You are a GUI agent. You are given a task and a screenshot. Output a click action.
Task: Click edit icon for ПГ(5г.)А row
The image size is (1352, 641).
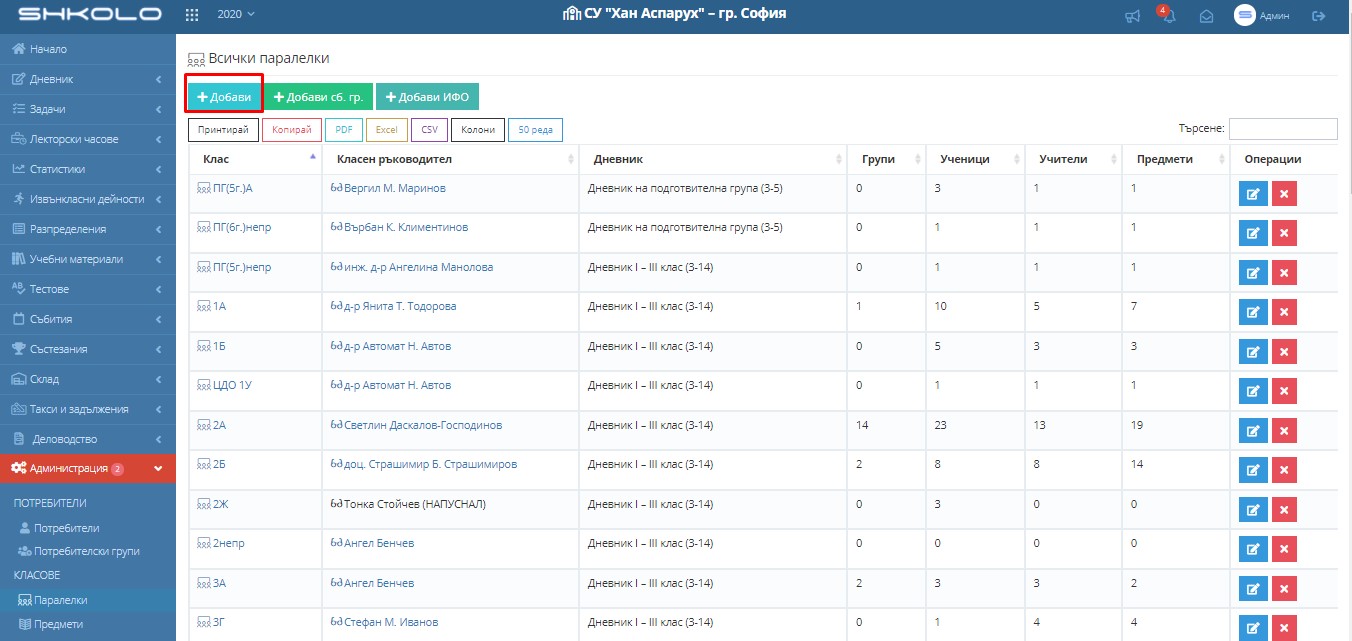tap(1252, 194)
